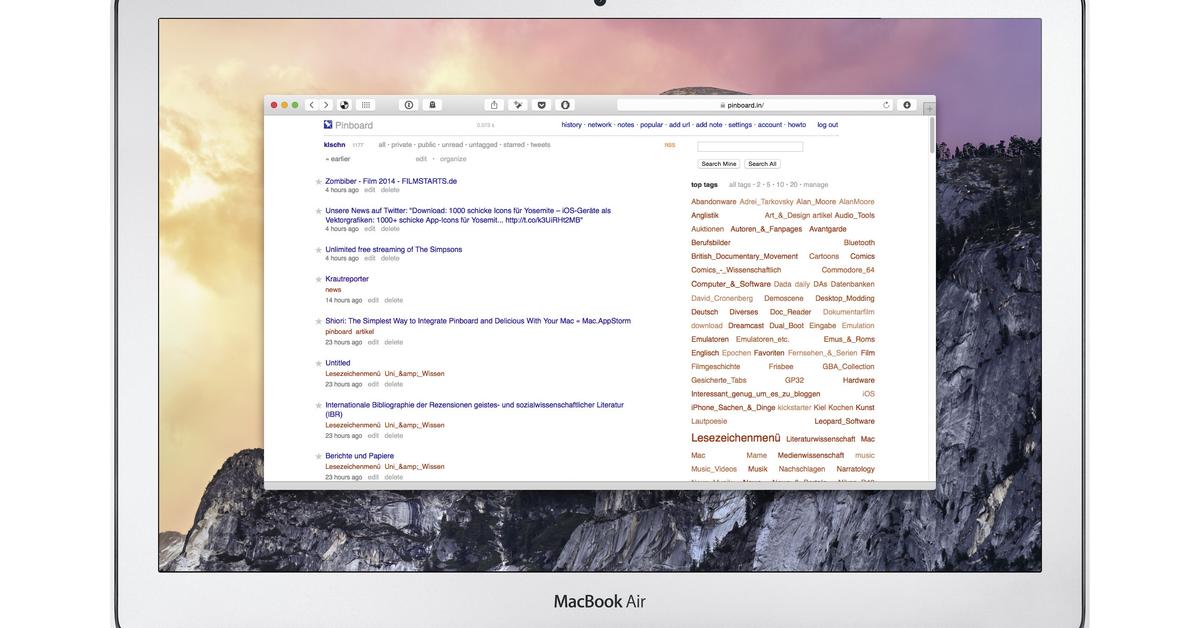Click add url in top menu
Viewport: 1200px width, 628px height.
(680, 125)
